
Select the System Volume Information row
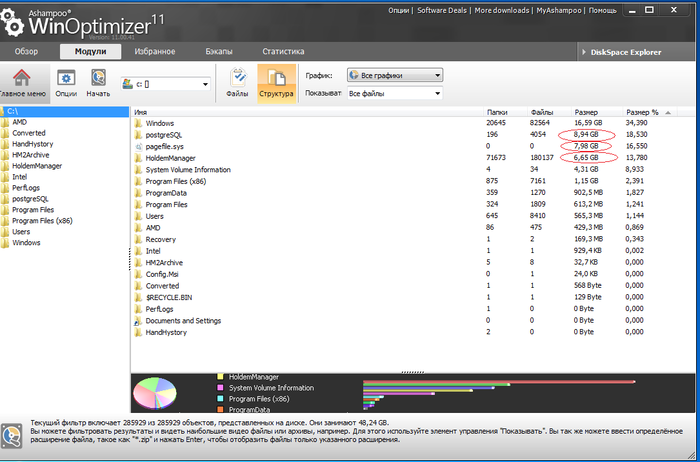pyautogui.click(x=413, y=170)
